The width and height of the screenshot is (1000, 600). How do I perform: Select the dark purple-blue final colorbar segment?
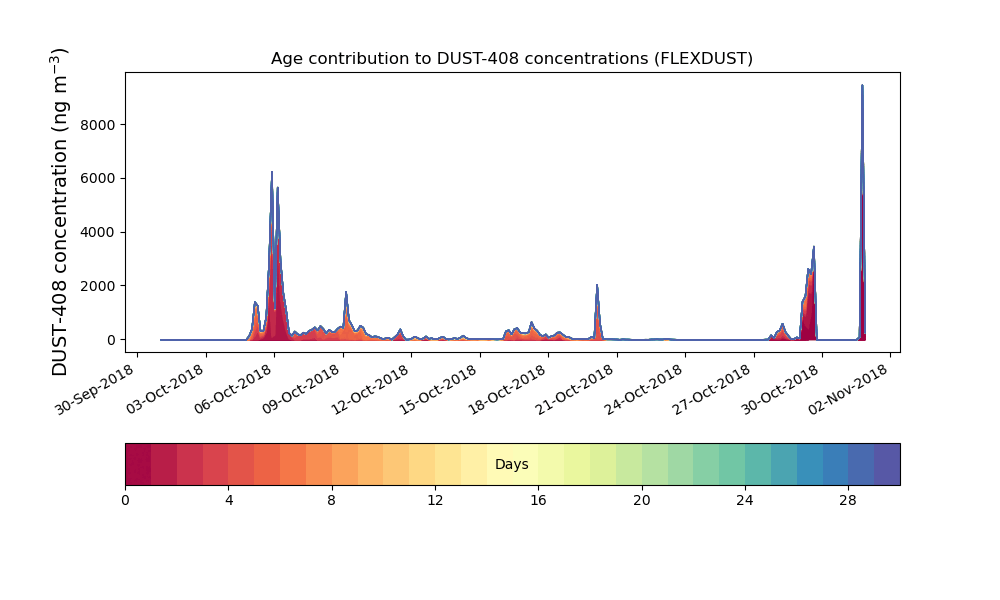tap(887, 464)
